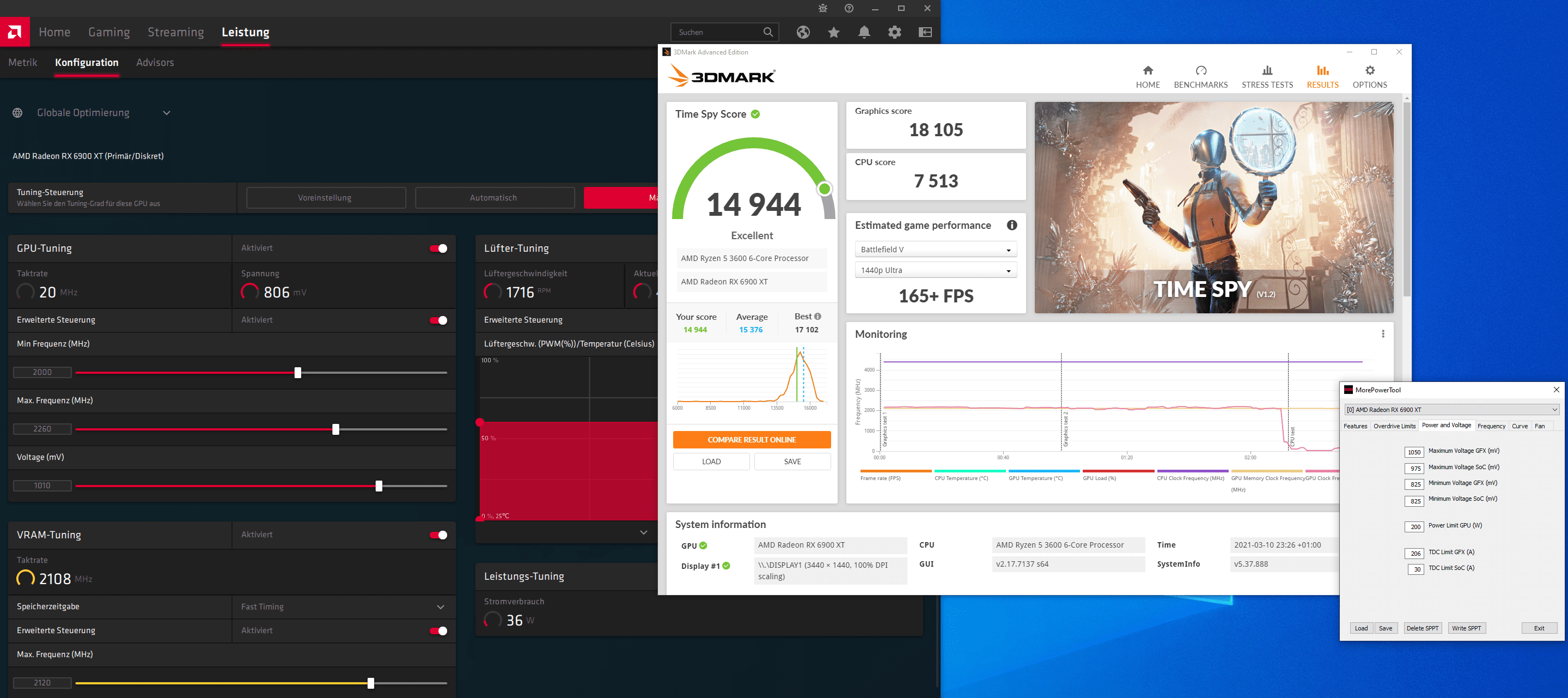Open Speicherzeitgabe Fast Timing dropdown
This screenshot has width=1568, height=698.
tap(343, 606)
